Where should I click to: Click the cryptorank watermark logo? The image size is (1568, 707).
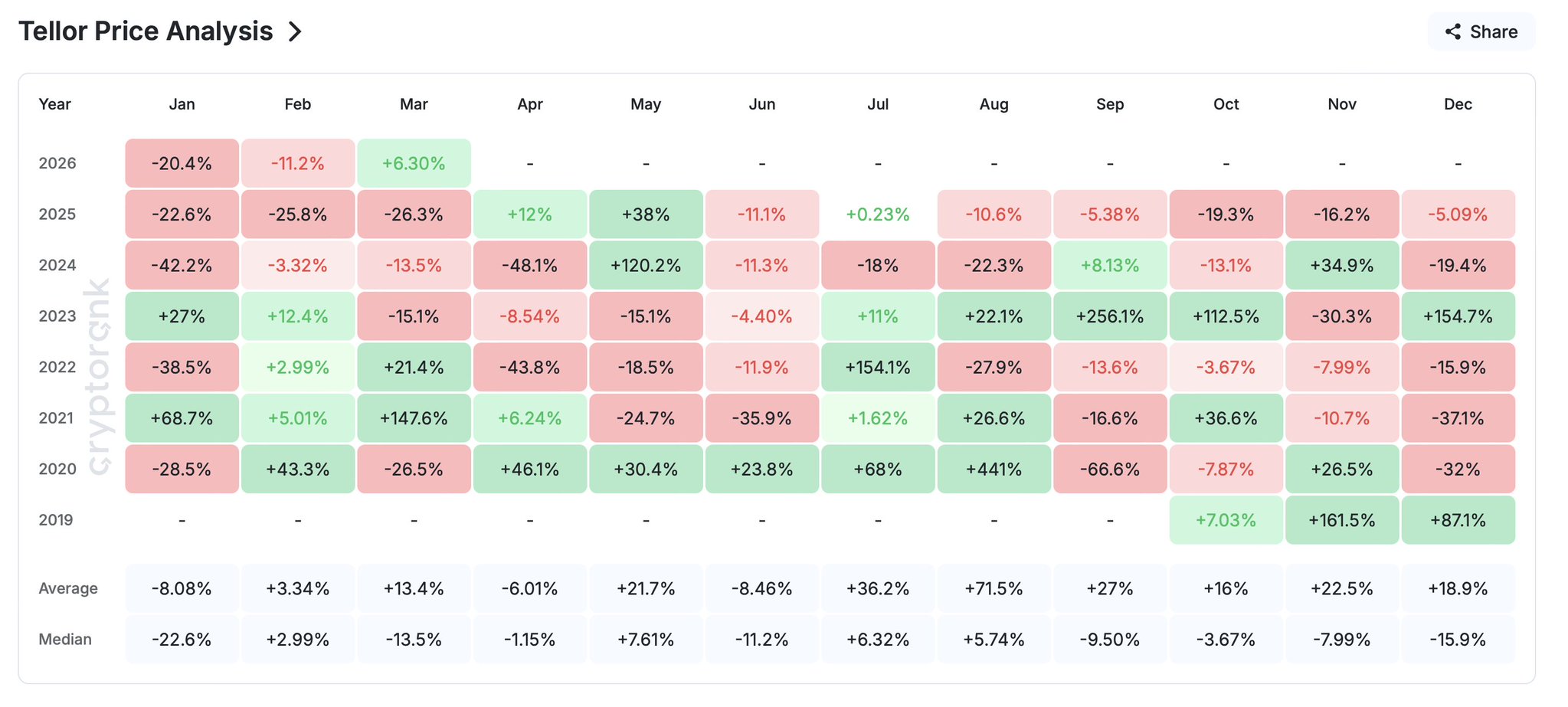100,375
